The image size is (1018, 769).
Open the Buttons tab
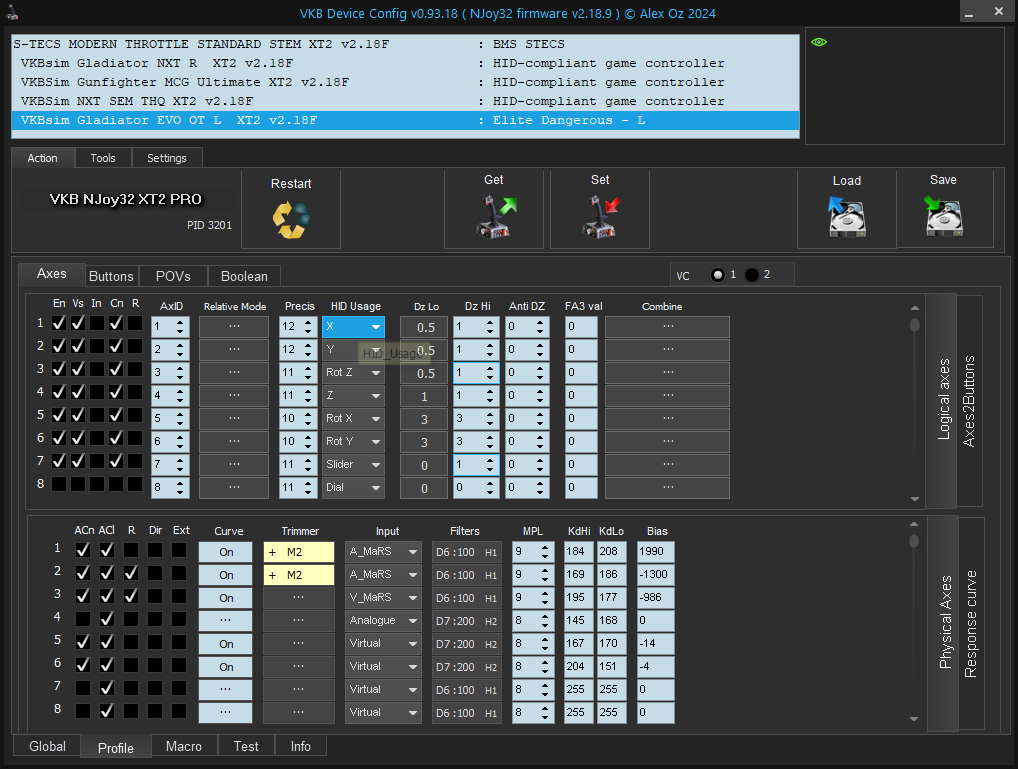[x=111, y=276]
